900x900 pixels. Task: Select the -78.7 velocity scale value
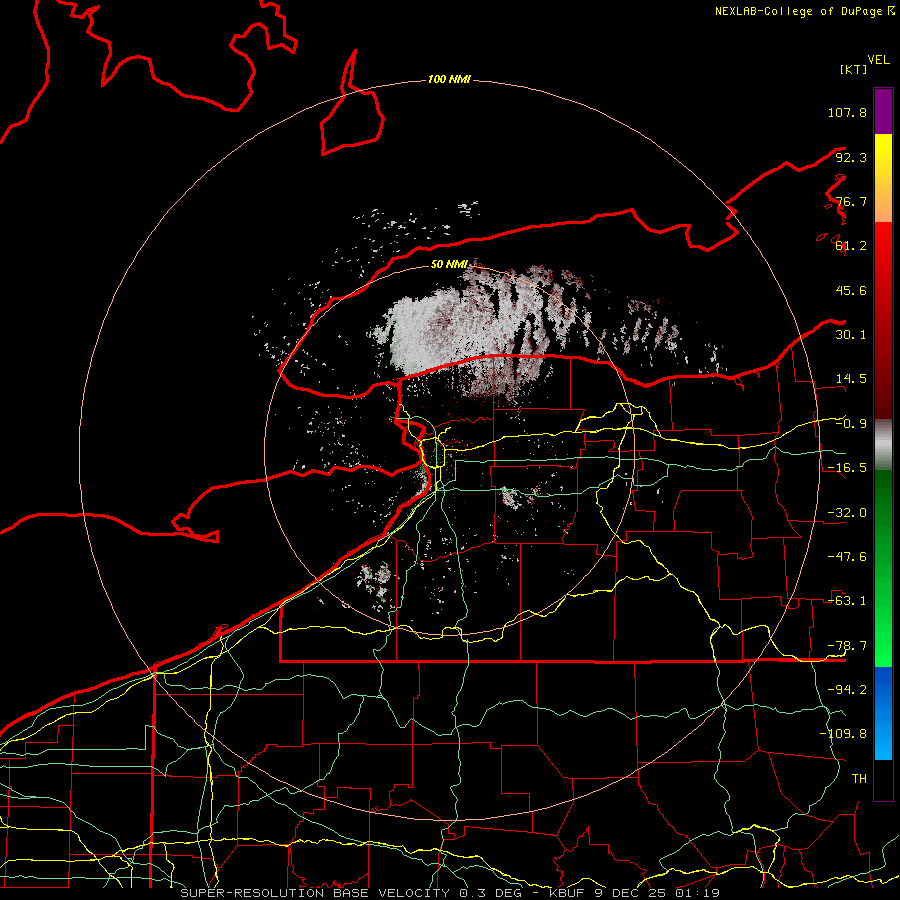pos(847,646)
